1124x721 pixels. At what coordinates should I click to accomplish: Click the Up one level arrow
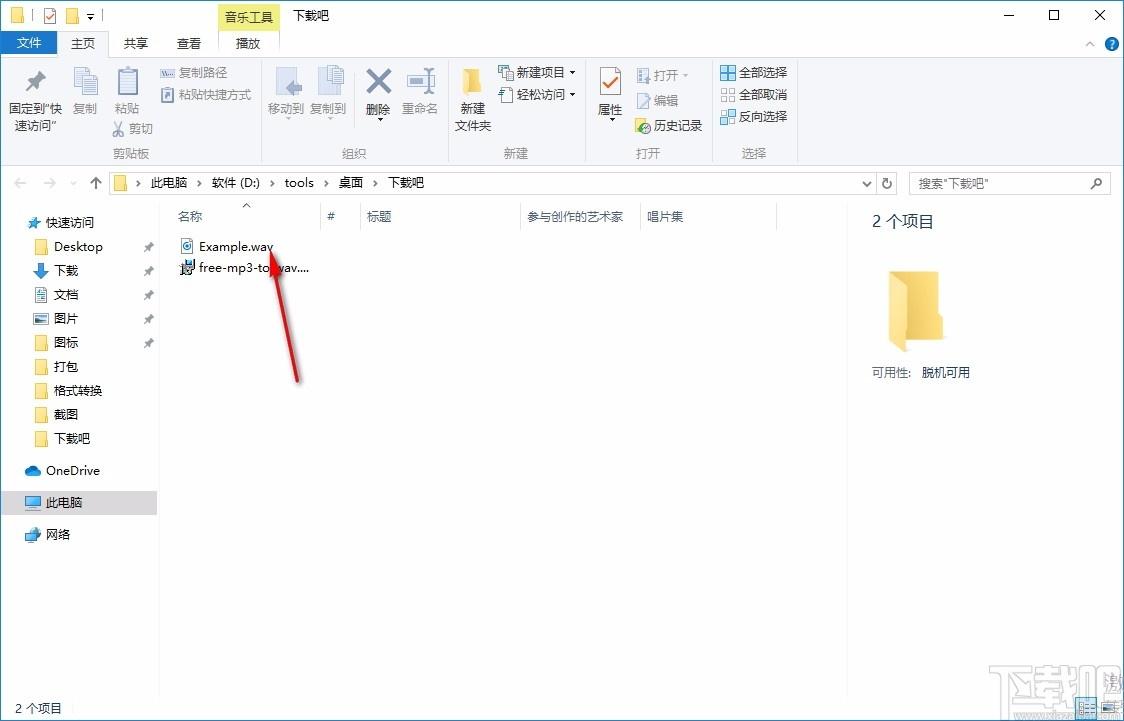[95, 183]
